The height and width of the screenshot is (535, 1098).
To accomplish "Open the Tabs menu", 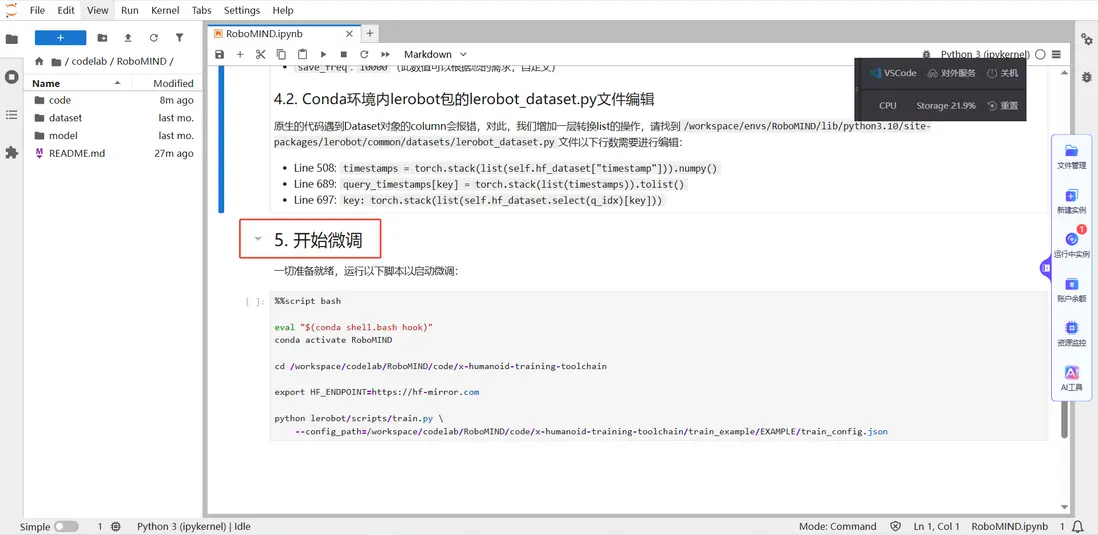I will [202, 11].
